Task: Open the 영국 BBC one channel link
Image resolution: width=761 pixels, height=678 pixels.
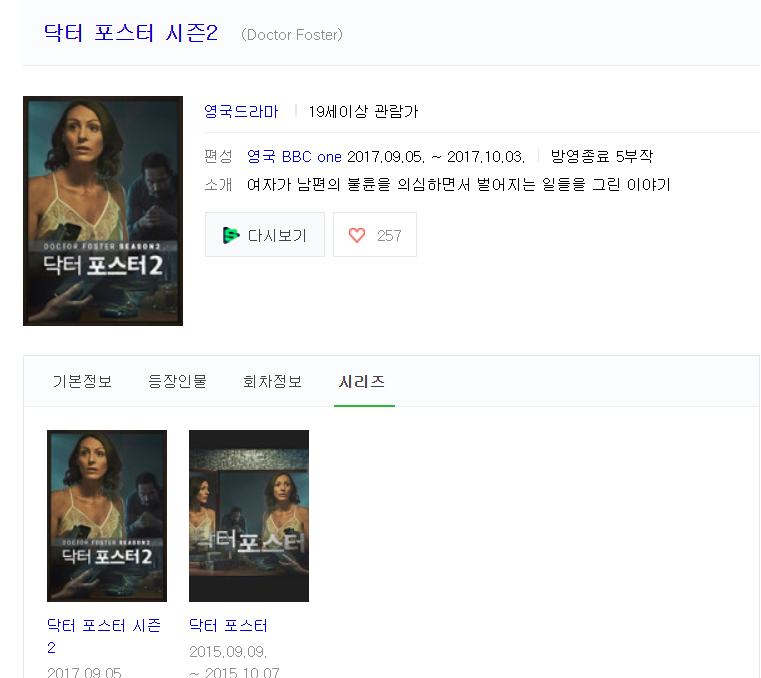Action: [294, 157]
